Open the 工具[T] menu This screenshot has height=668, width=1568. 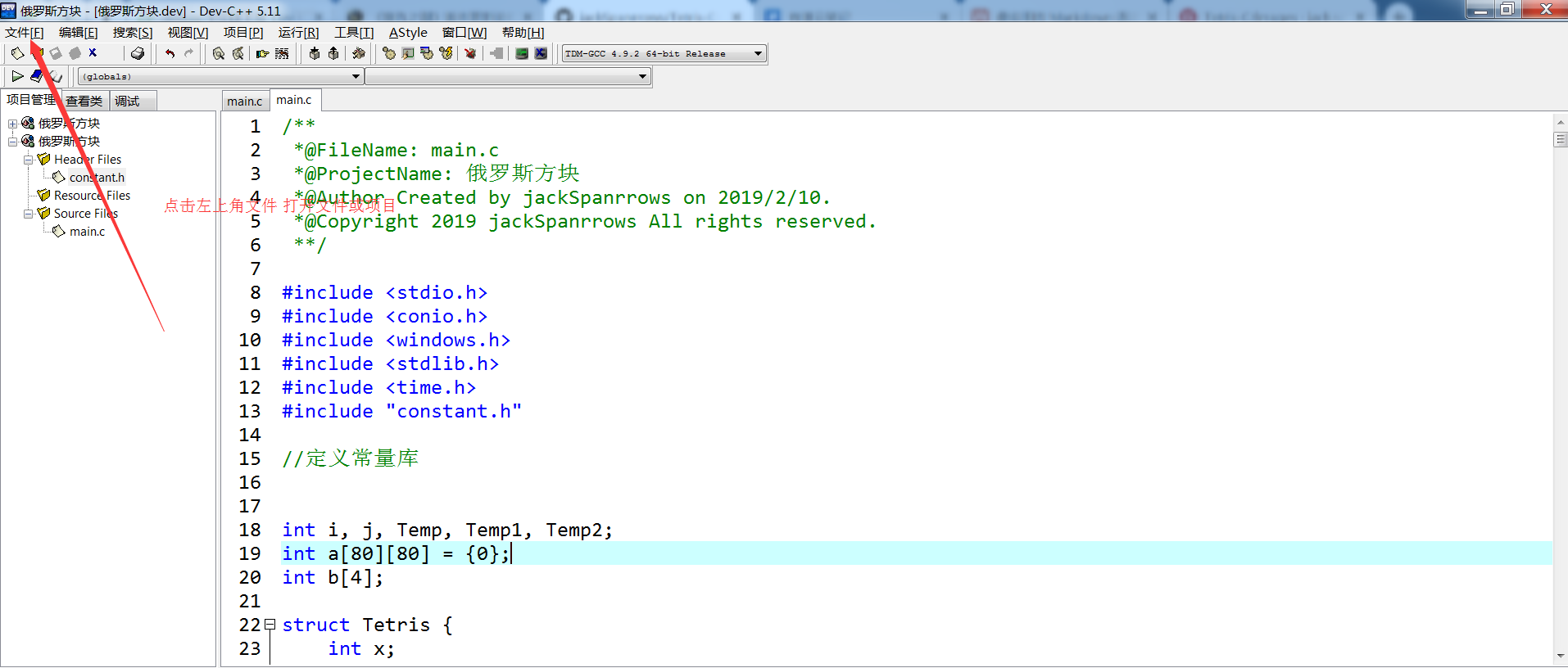click(x=354, y=33)
